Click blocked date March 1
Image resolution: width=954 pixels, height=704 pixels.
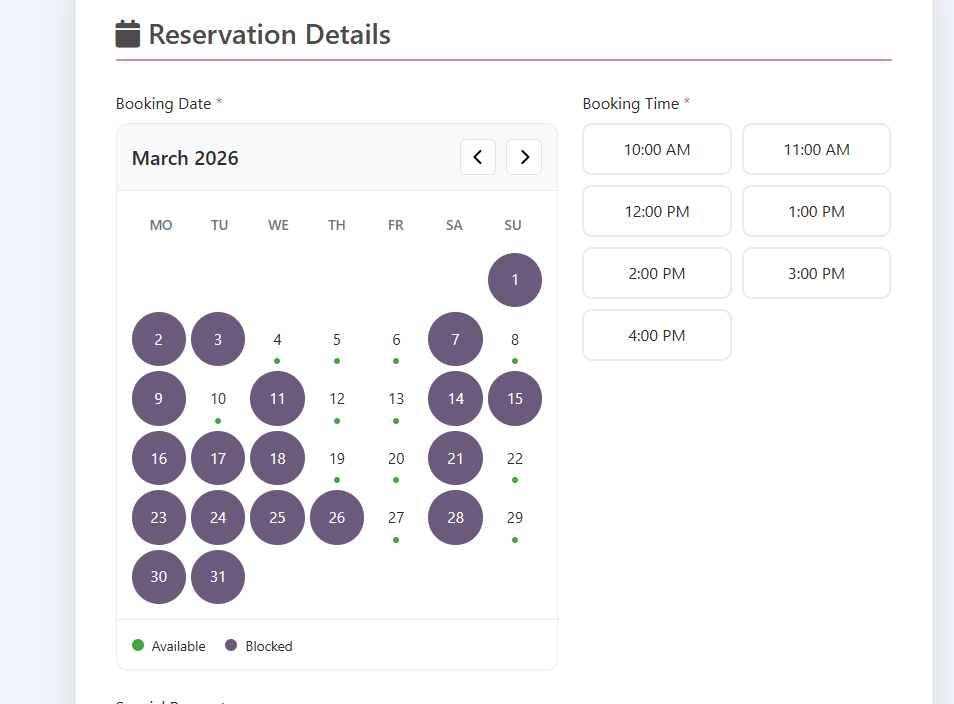[x=514, y=280]
